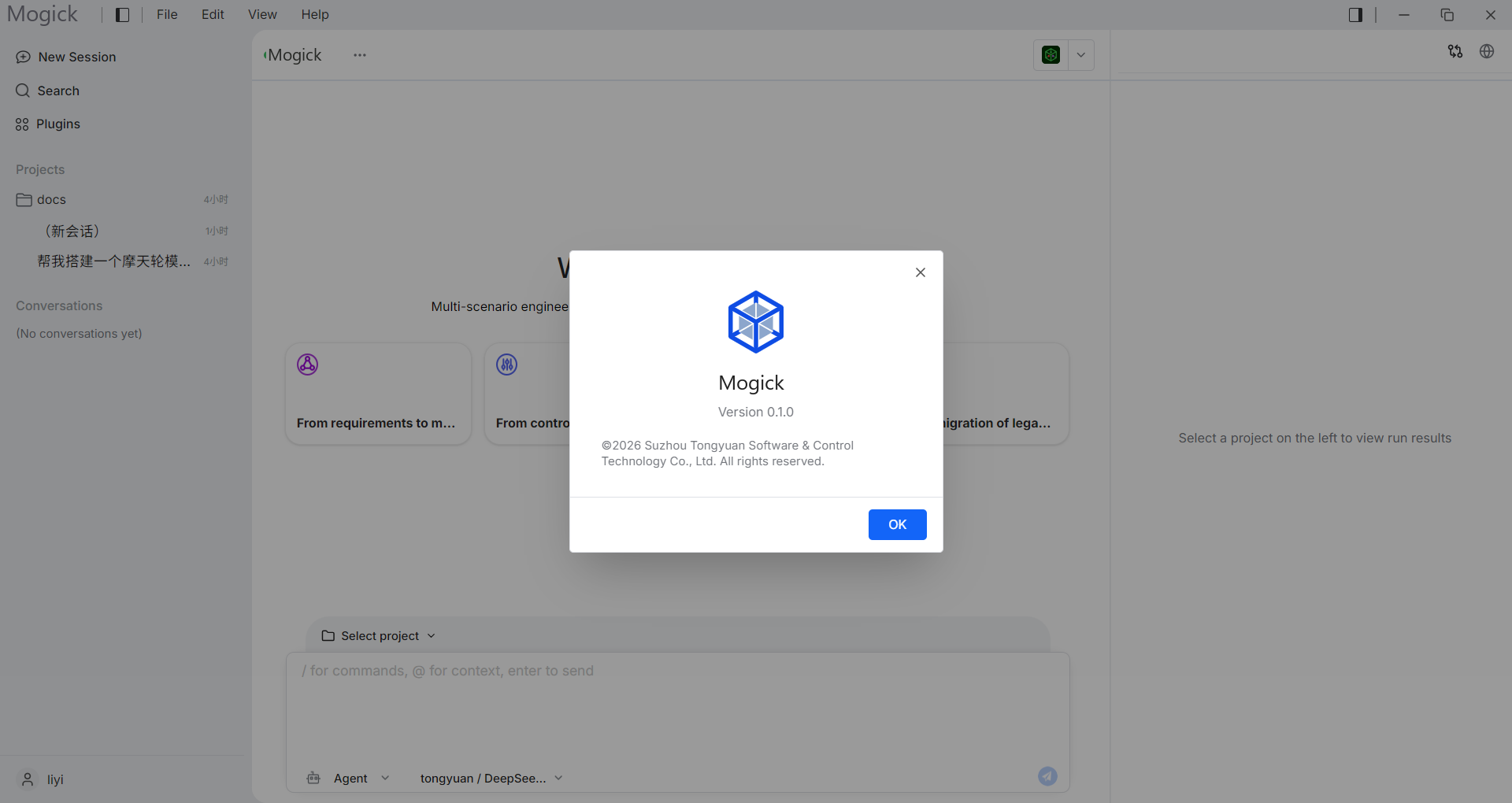Click the purple triangle-circle card icon

click(307, 364)
